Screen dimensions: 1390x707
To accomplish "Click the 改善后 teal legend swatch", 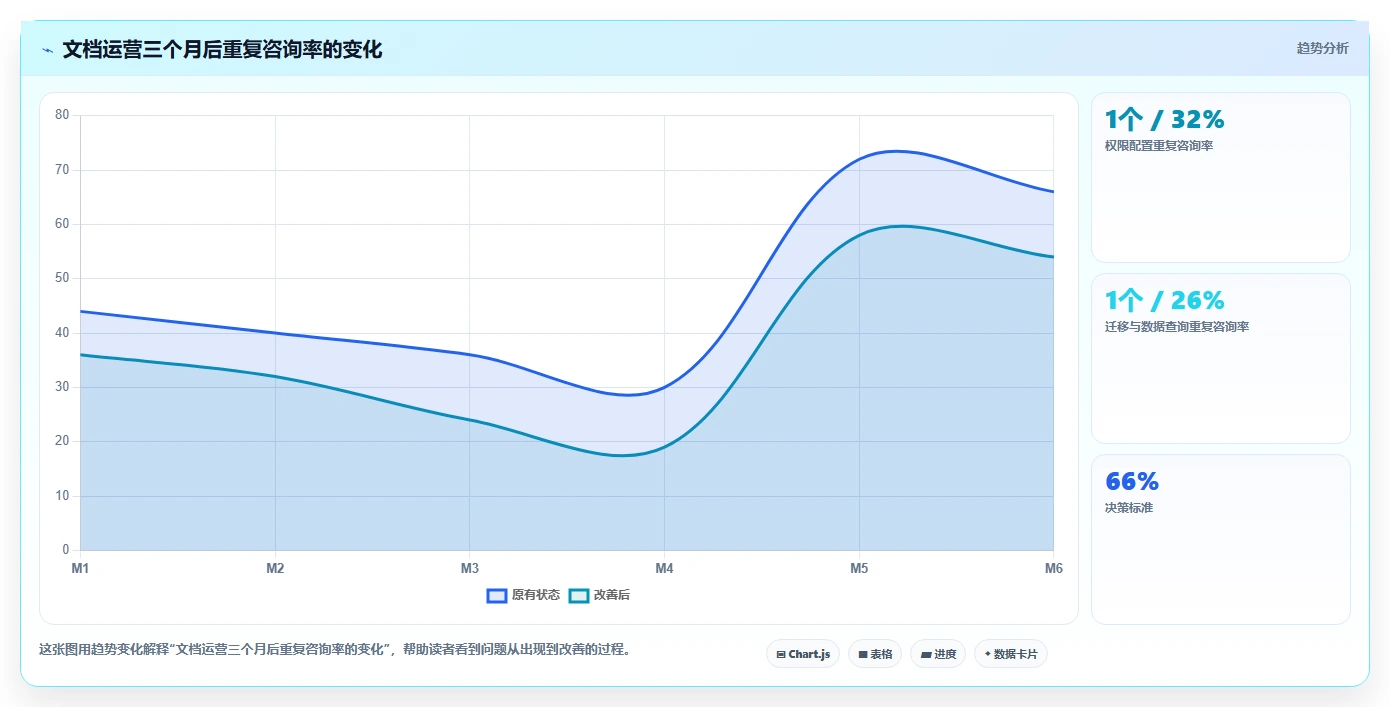I will pos(579,595).
